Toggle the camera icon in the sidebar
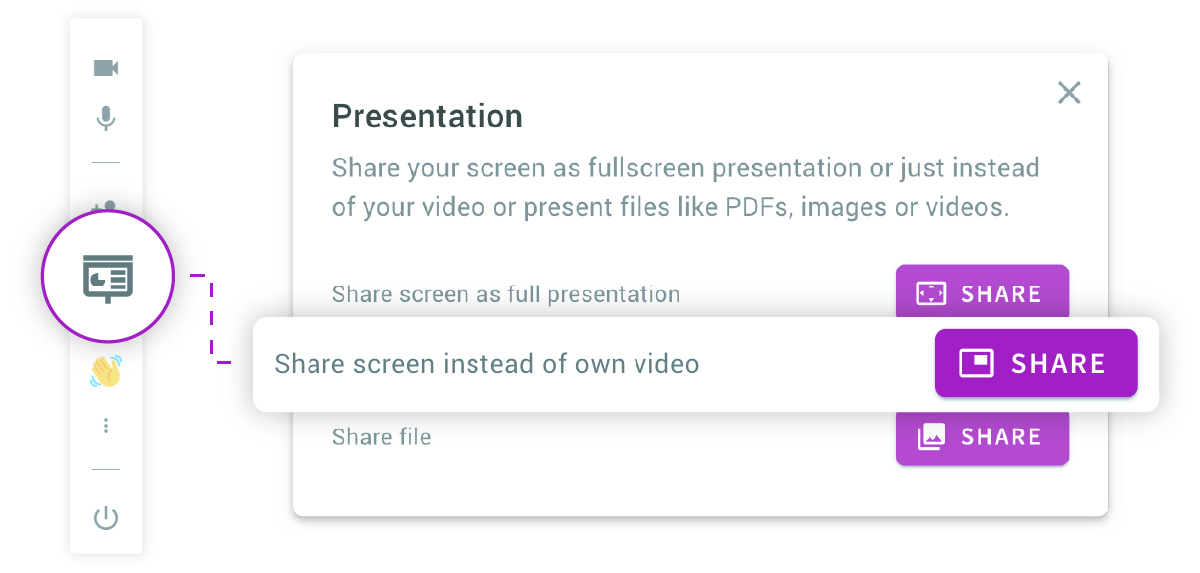 [x=106, y=68]
